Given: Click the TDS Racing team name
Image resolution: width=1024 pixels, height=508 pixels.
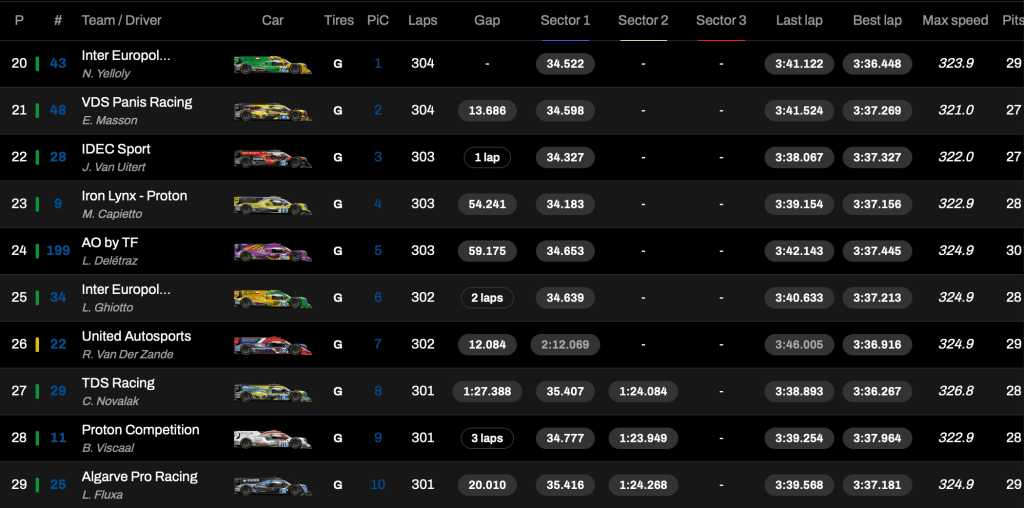Looking at the screenshot, I should coord(118,383).
